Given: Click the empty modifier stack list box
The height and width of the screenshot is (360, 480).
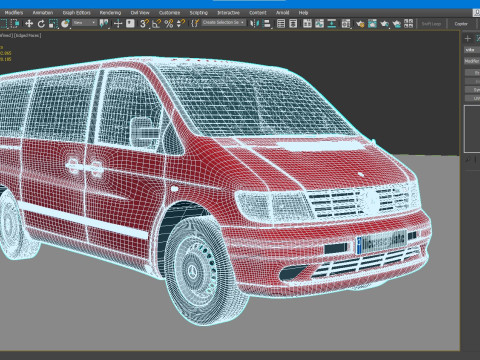Looking at the screenshot, I should coord(472,129).
